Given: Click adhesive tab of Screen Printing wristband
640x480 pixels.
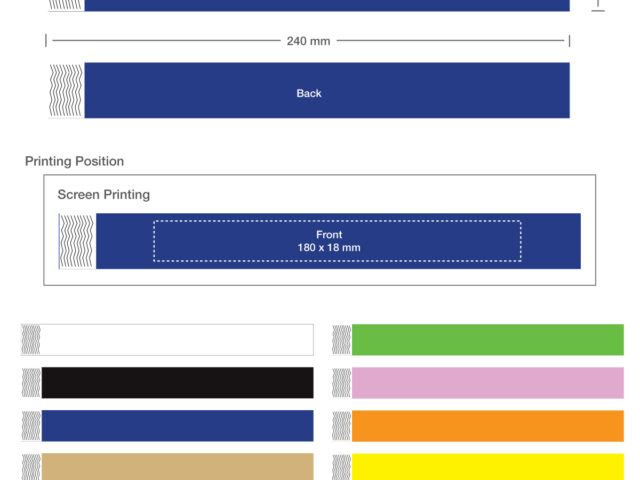Looking at the screenshot, I should (x=77, y=241).
